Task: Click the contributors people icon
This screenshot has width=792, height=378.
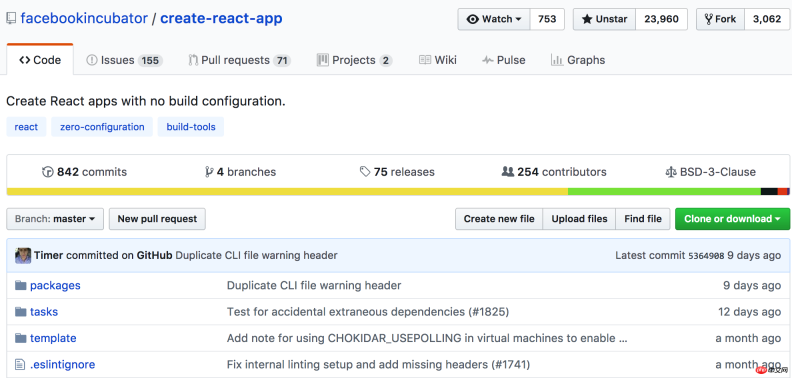Action: 508,172
